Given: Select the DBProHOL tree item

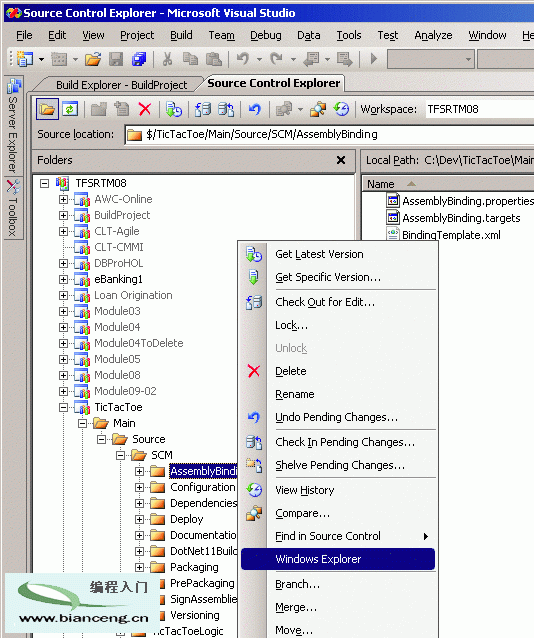Looking at the screenshot, I should coord(118,263).
